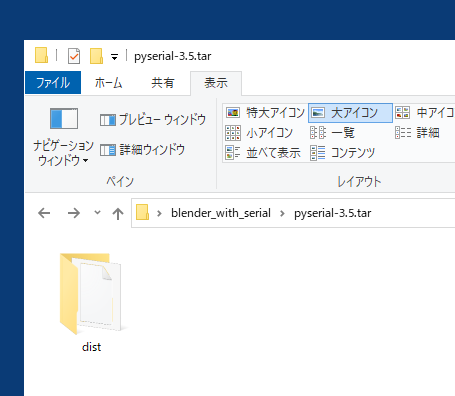Switch to the 共有 ribbon tab
Screen dimensions: 455x396
pos(163,82)
